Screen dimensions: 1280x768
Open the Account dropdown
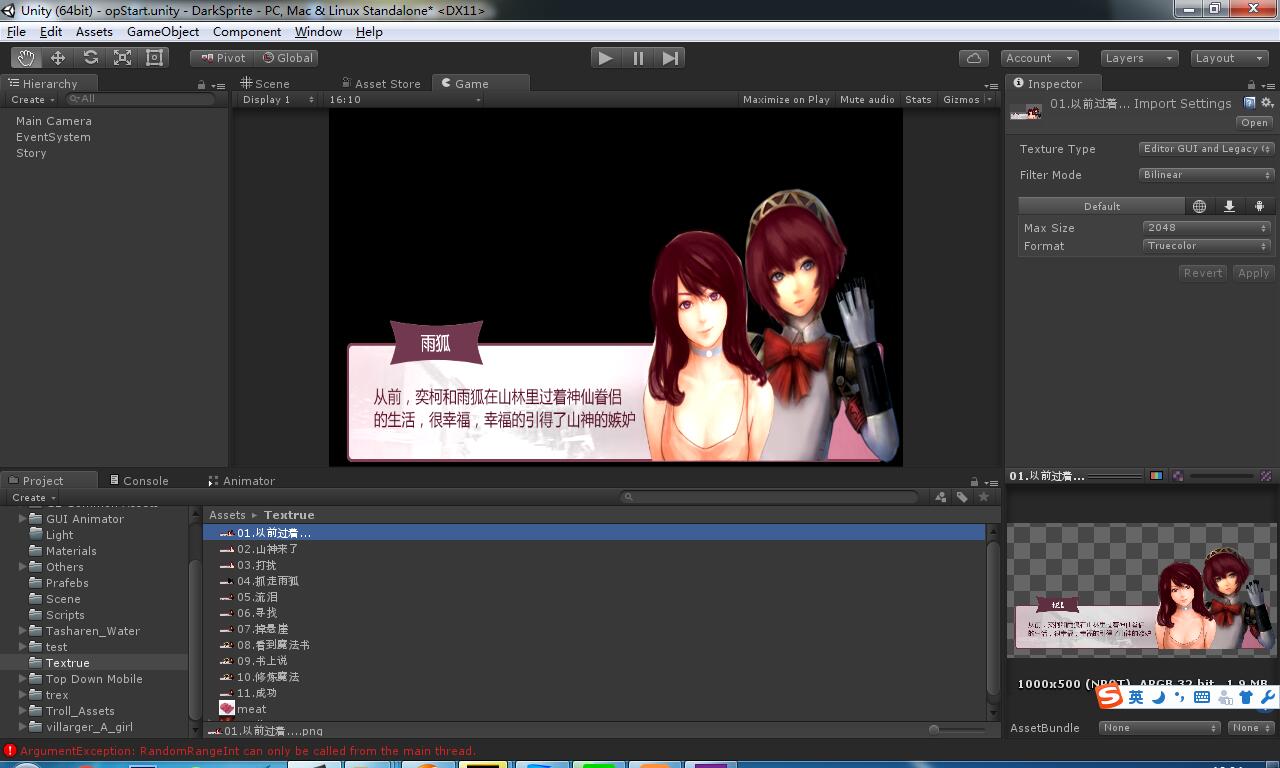pos(1040,58)
